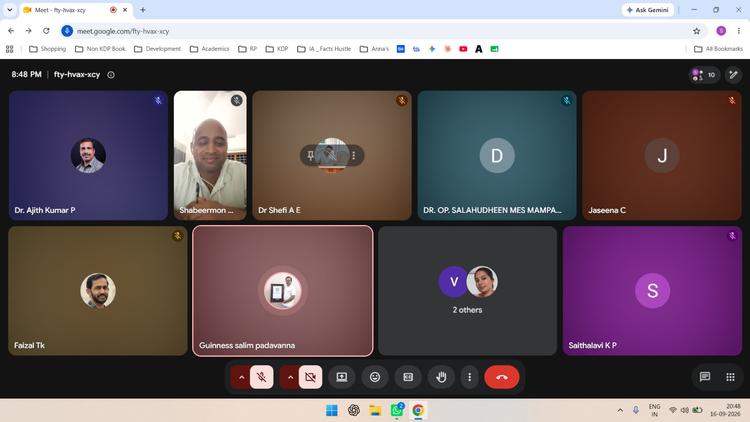
Task: Click Chrome icon in the taskbar
Action: 418,410
